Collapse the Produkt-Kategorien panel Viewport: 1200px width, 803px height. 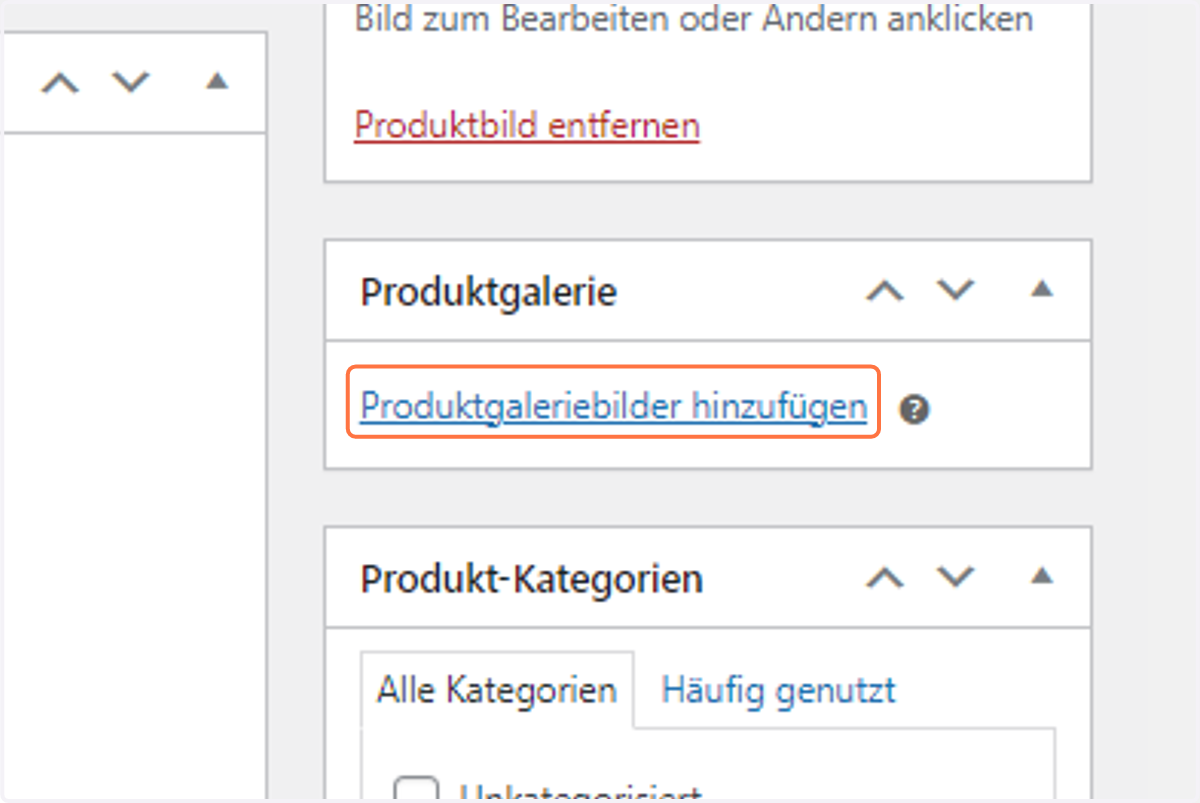(x=1042, y=576)
